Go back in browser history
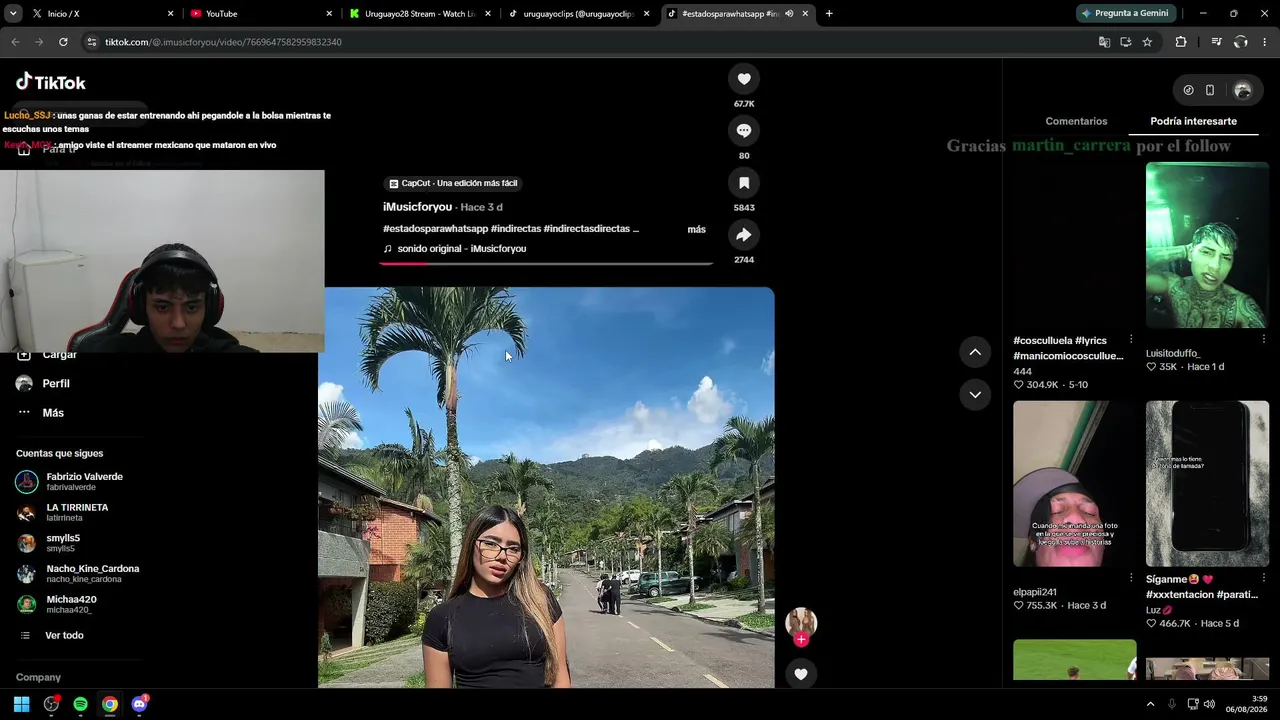This screenshot has height=720, width=1280. pos(15,42)
